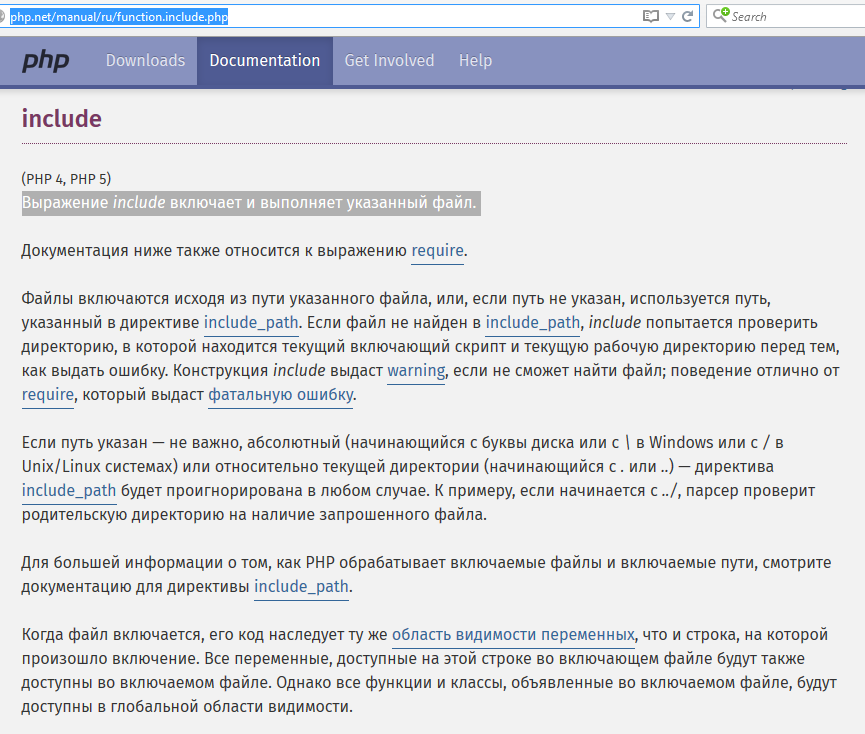This screenshot has width=865, height=734.
Task: Follow the require link in second paragraph
Action: 437,250
